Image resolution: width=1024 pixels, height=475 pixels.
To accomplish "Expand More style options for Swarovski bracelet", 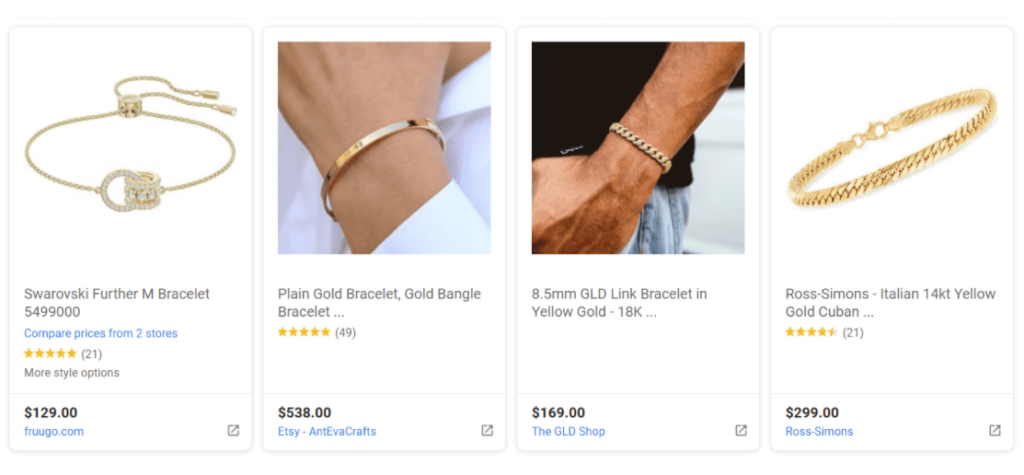I will (72, 372).
